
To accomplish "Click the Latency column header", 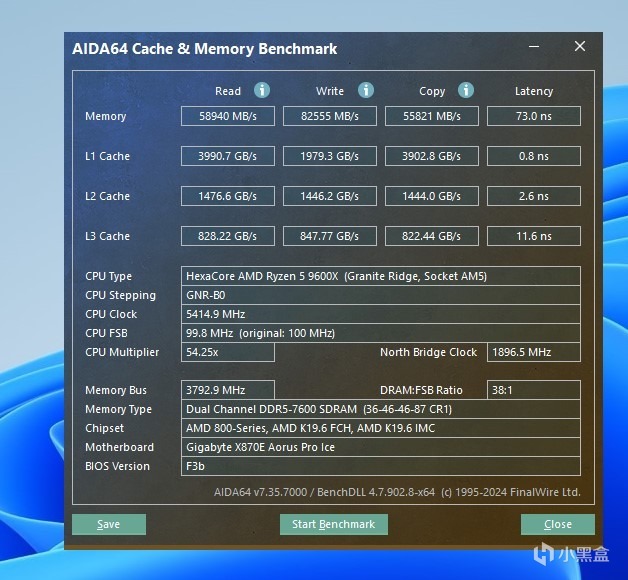I will point(534,92).
